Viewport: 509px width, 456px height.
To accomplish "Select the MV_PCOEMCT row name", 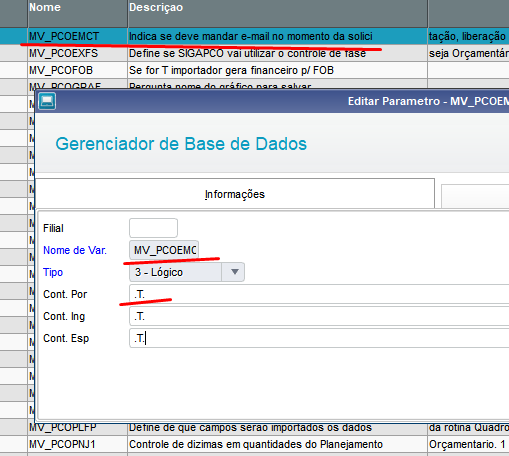I will [x=64, y=36].
